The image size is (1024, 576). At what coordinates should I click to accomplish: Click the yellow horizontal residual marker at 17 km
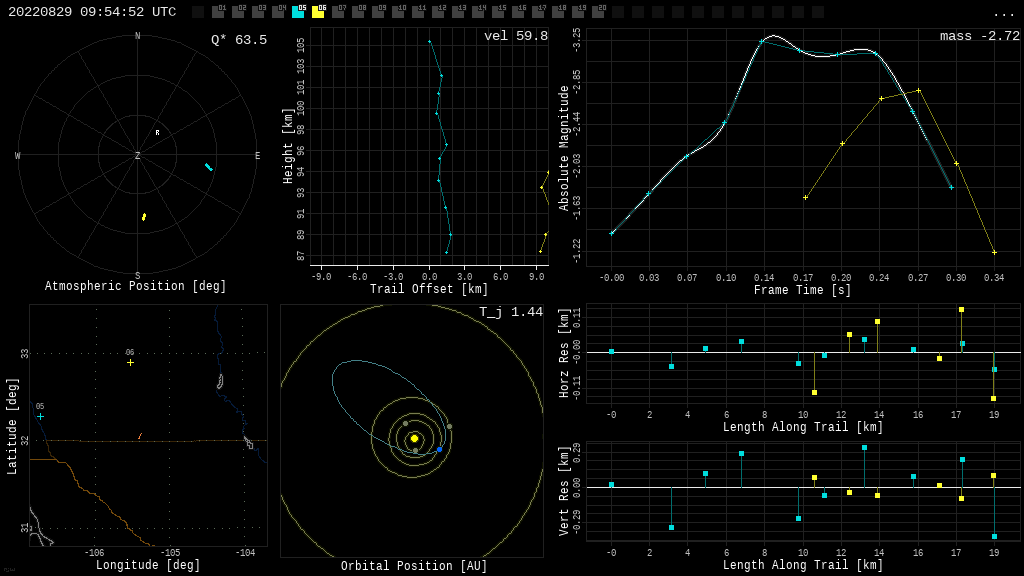coord(961,310)
